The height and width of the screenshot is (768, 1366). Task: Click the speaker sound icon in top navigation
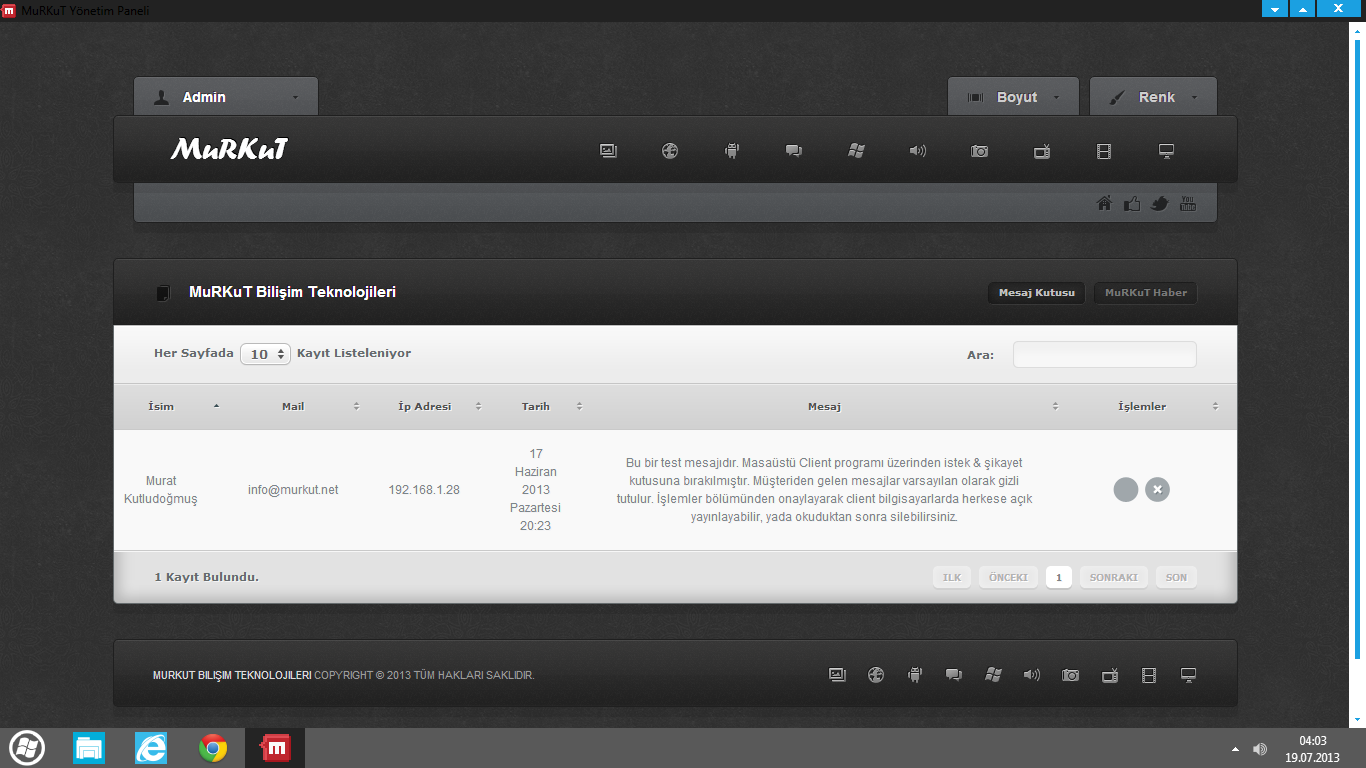918,151
